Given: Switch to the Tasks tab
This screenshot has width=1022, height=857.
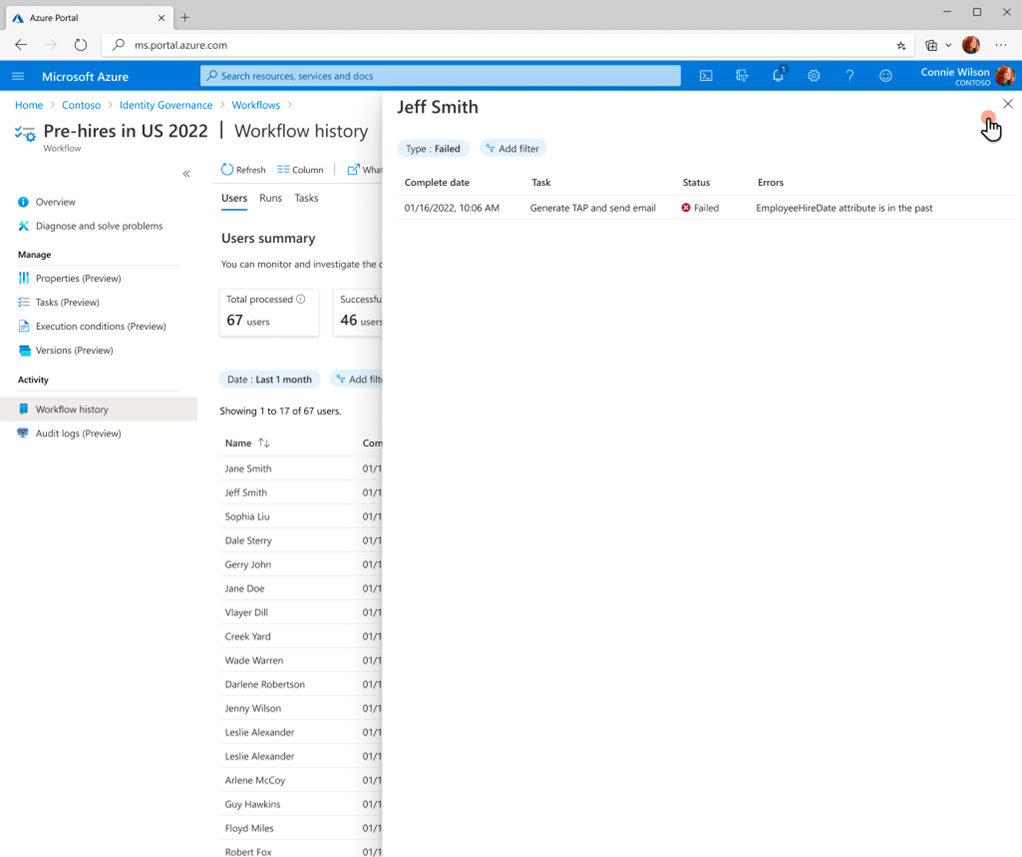Looking at the screenshot, I should pyautogui.click(x=305, y=198).
